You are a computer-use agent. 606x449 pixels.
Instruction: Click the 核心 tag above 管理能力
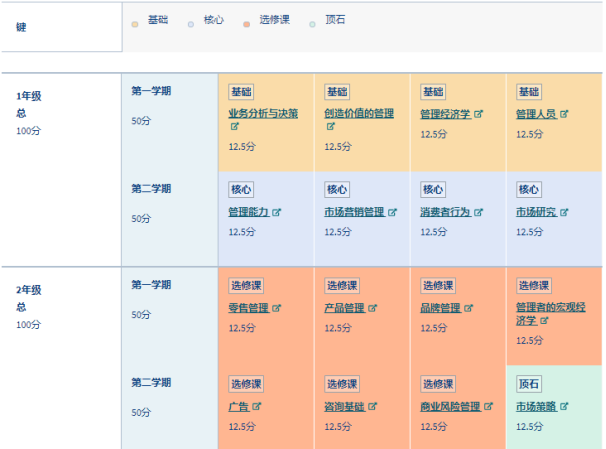tap(241, 189)
